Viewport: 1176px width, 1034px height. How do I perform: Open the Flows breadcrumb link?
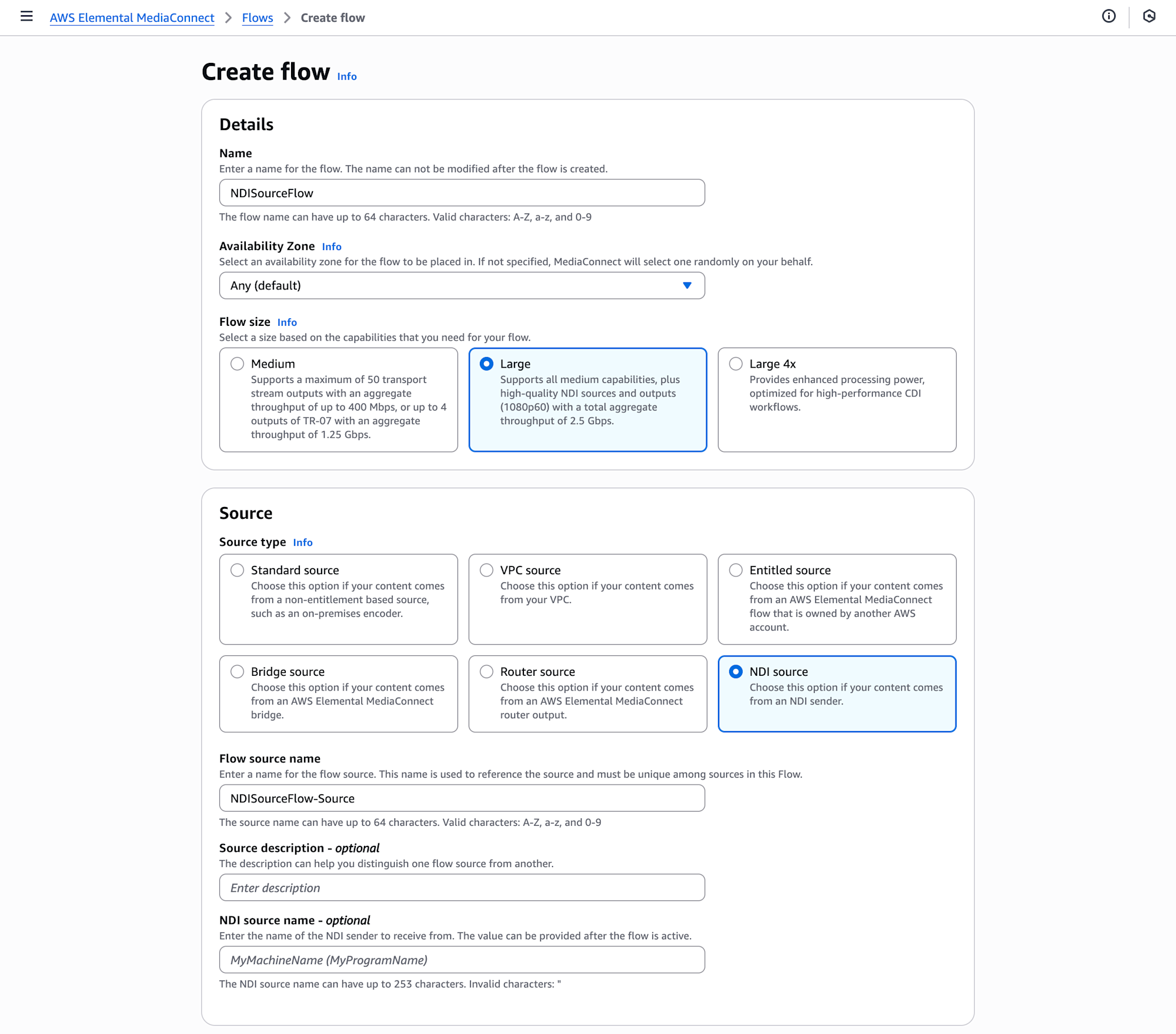[x=258, y=18]
